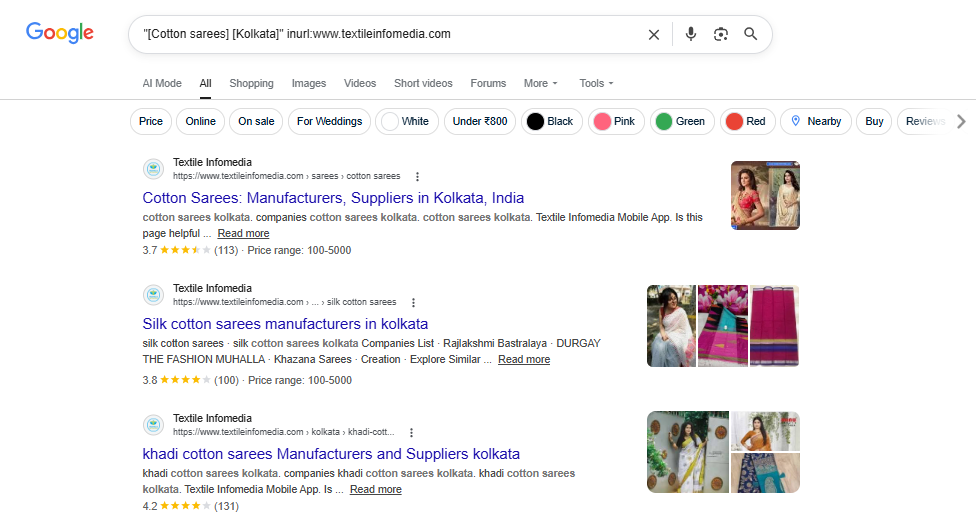976x521 pixels.
Task: Open options menu for Cotton Sarees result
Action: click(x=417, y=176)
